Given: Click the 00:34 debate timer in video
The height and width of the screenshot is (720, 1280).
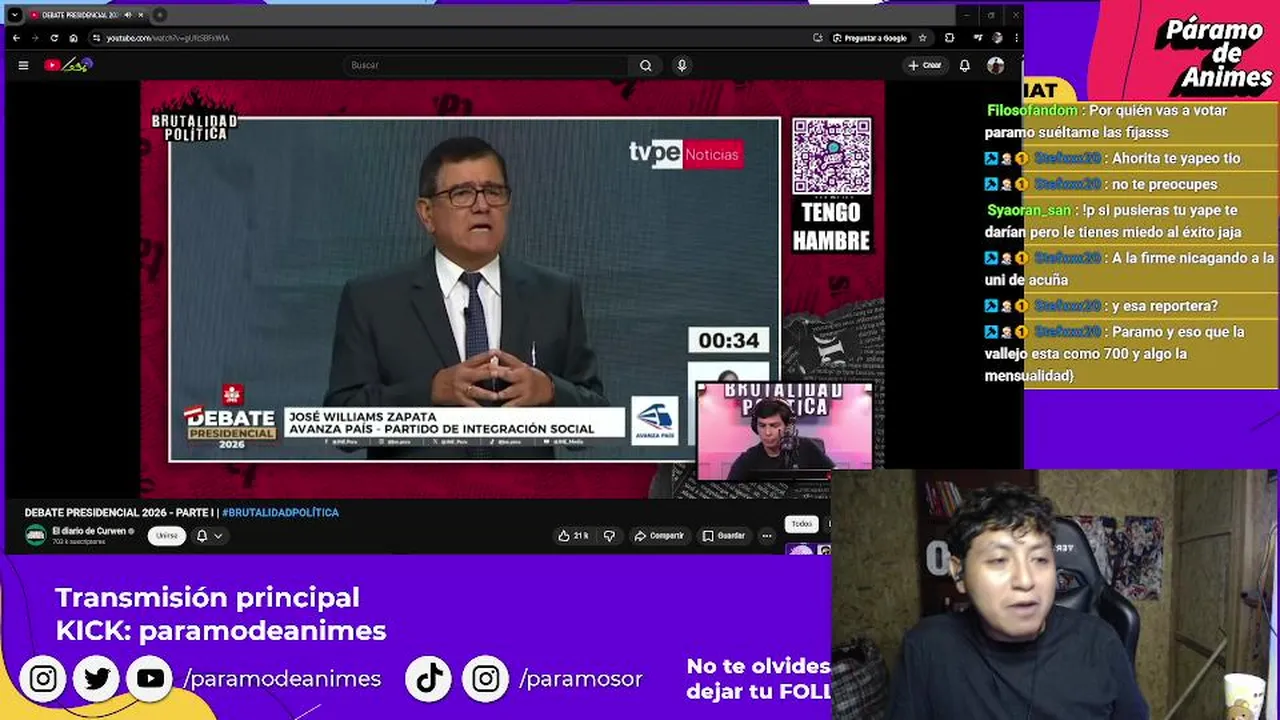Looking at the screenshot, I should (x=728, y=340).
